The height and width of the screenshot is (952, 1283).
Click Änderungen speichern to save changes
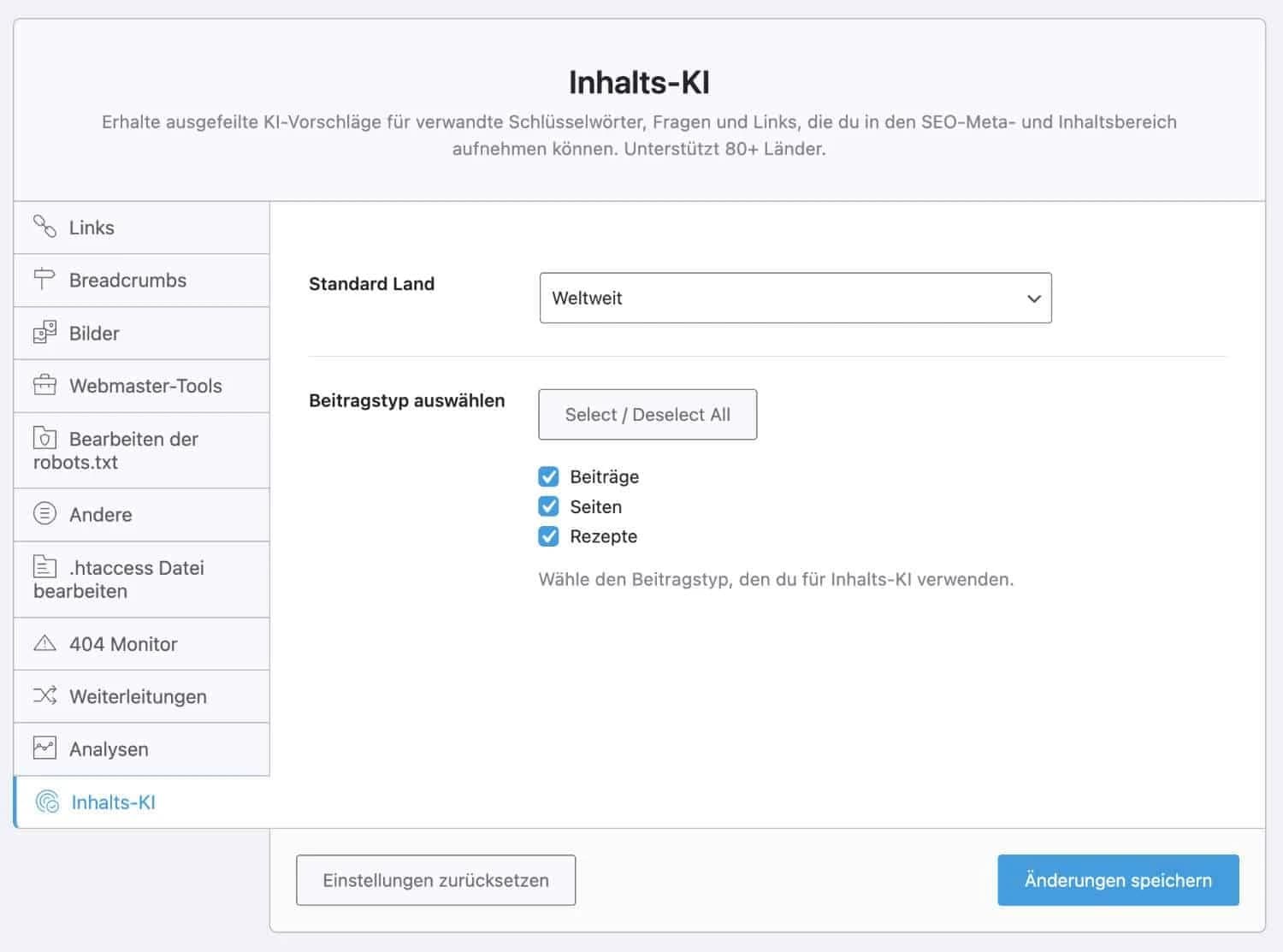click(x=1117, y=880)
